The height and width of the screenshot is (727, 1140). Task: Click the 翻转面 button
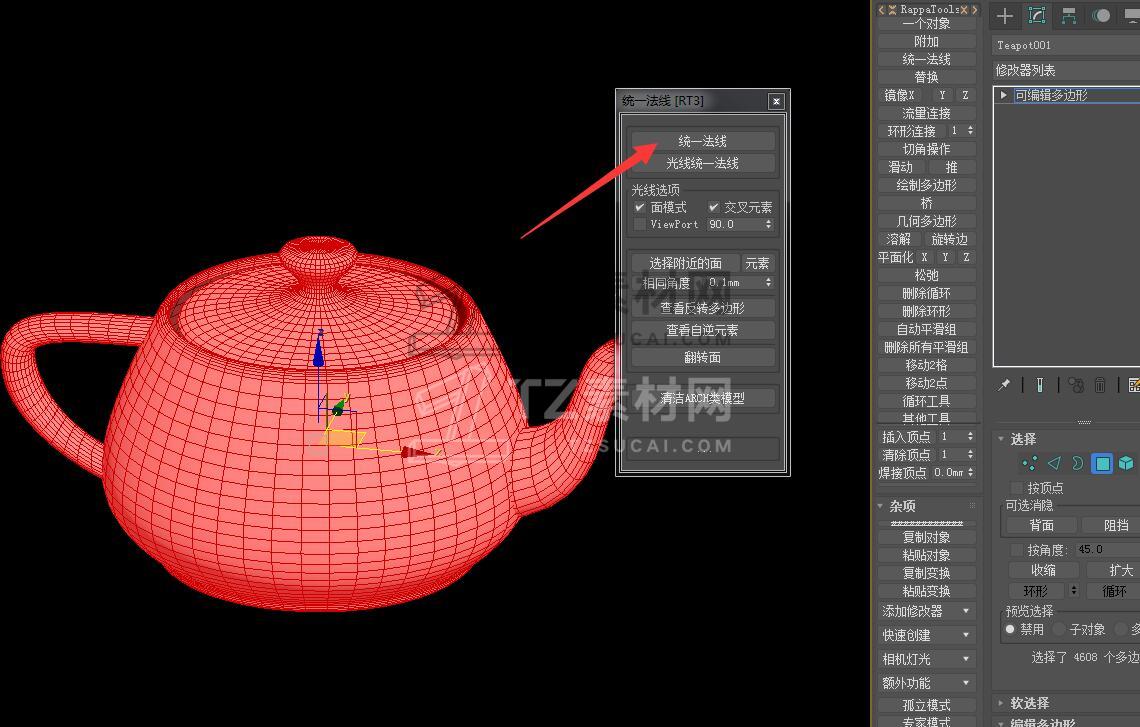702,358
